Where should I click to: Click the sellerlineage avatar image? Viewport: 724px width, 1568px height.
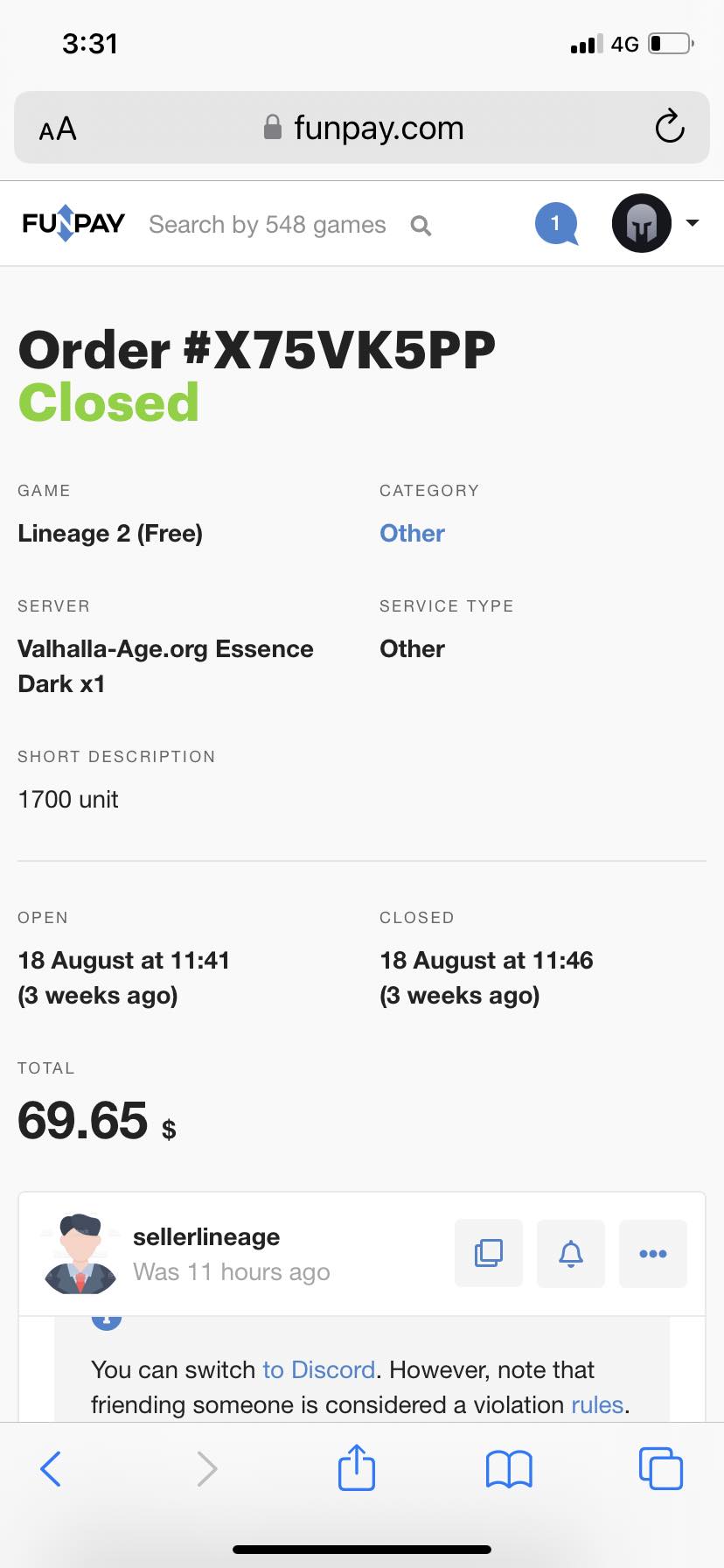[80, 1253]
